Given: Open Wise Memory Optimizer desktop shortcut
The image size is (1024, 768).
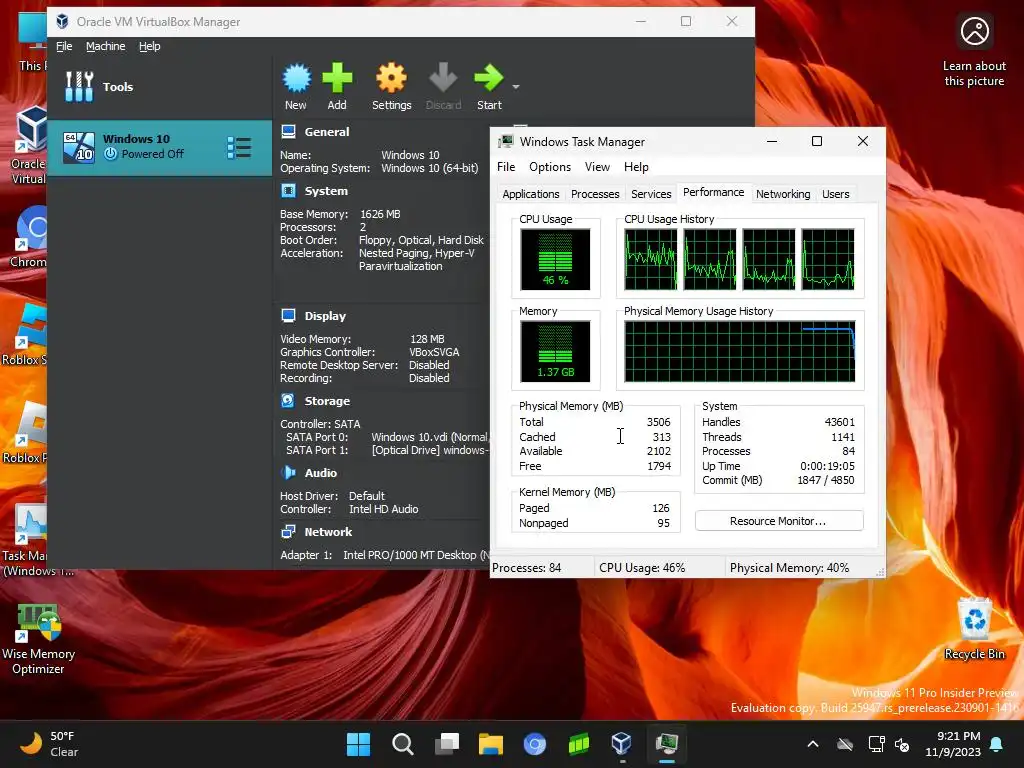Looking at the screenshot, I should point(38,639).
